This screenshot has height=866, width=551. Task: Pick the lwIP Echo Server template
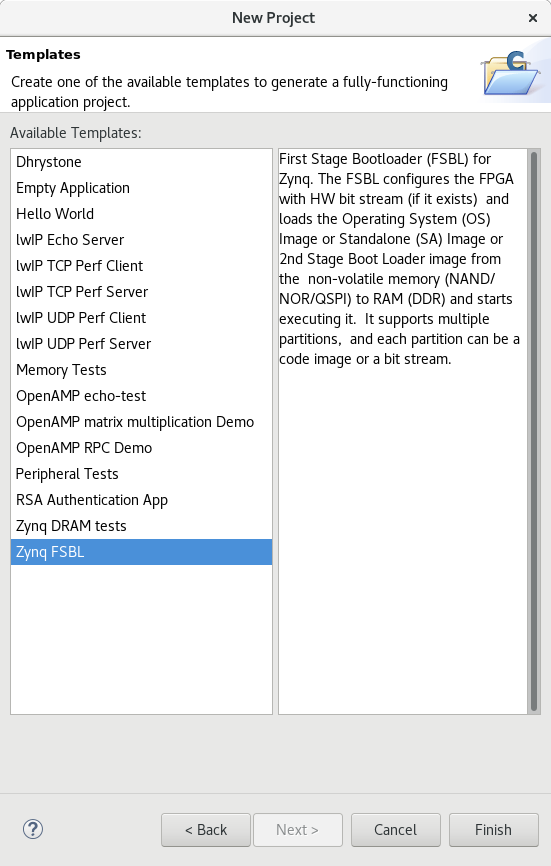pos(141,240)
